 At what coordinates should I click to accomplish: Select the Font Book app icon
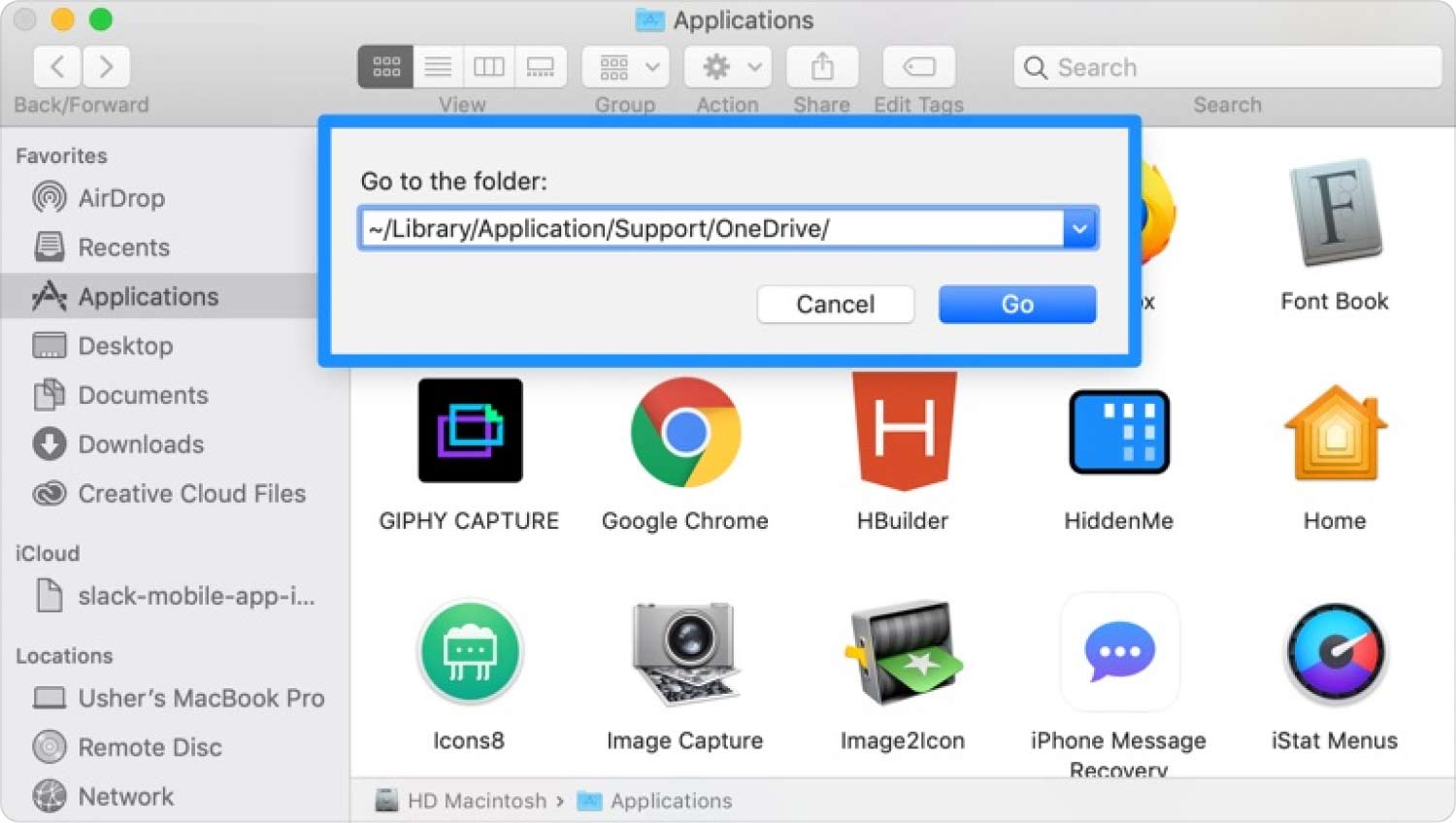click(x=1335, y=214)
